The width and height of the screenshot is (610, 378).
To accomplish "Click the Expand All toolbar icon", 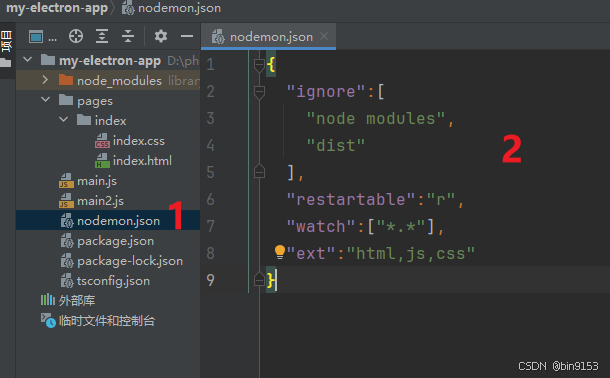I will (102, 36).
